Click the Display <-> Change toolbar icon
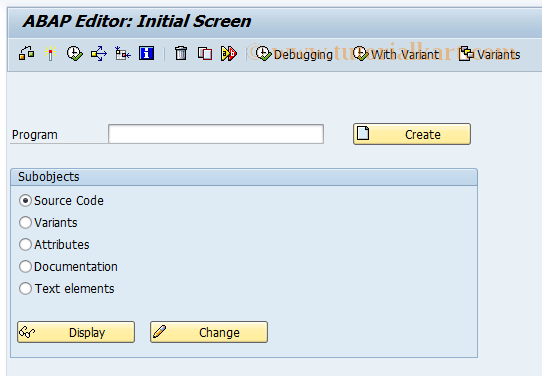The height and width of the screenshot is (376, 542). (x=26, y=54)
